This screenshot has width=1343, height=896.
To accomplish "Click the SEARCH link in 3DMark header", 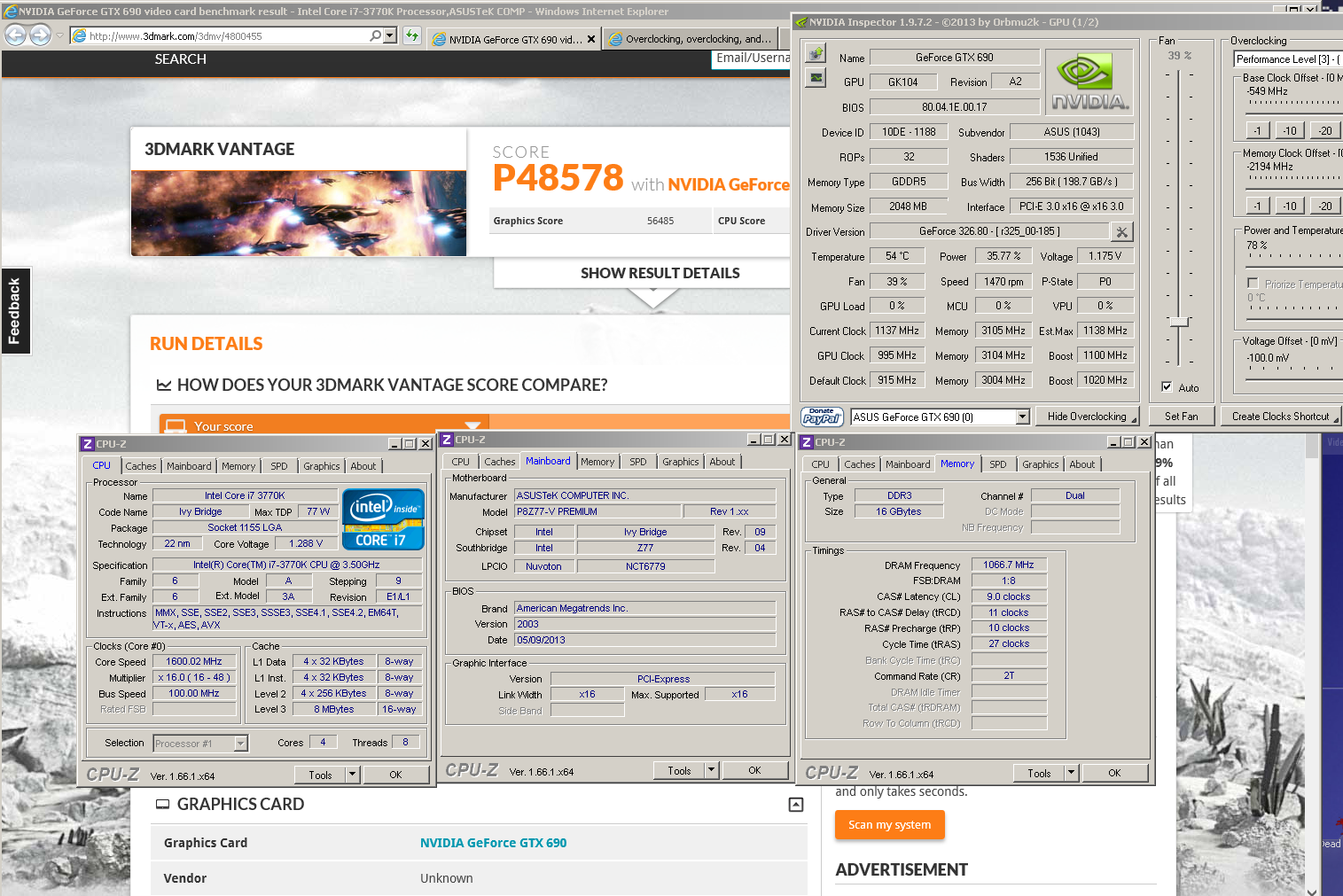I will [x=180, y=59].
